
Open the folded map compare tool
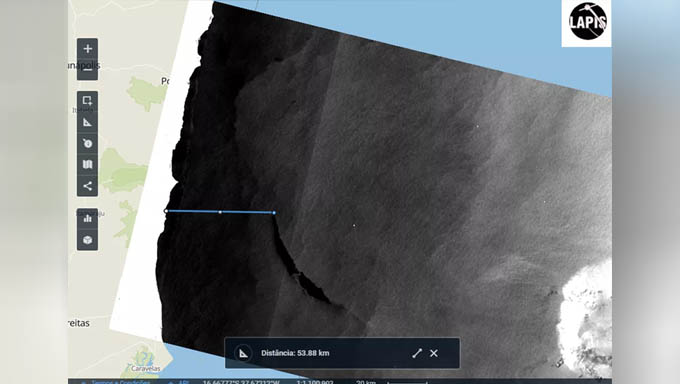click(88, 164)
